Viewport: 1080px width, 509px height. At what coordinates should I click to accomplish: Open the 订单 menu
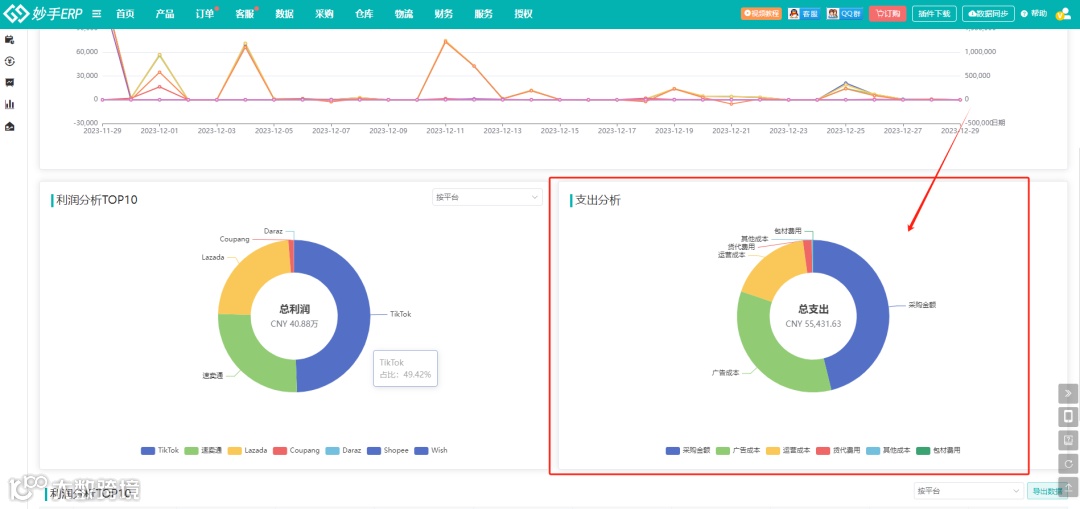(205, 14)
